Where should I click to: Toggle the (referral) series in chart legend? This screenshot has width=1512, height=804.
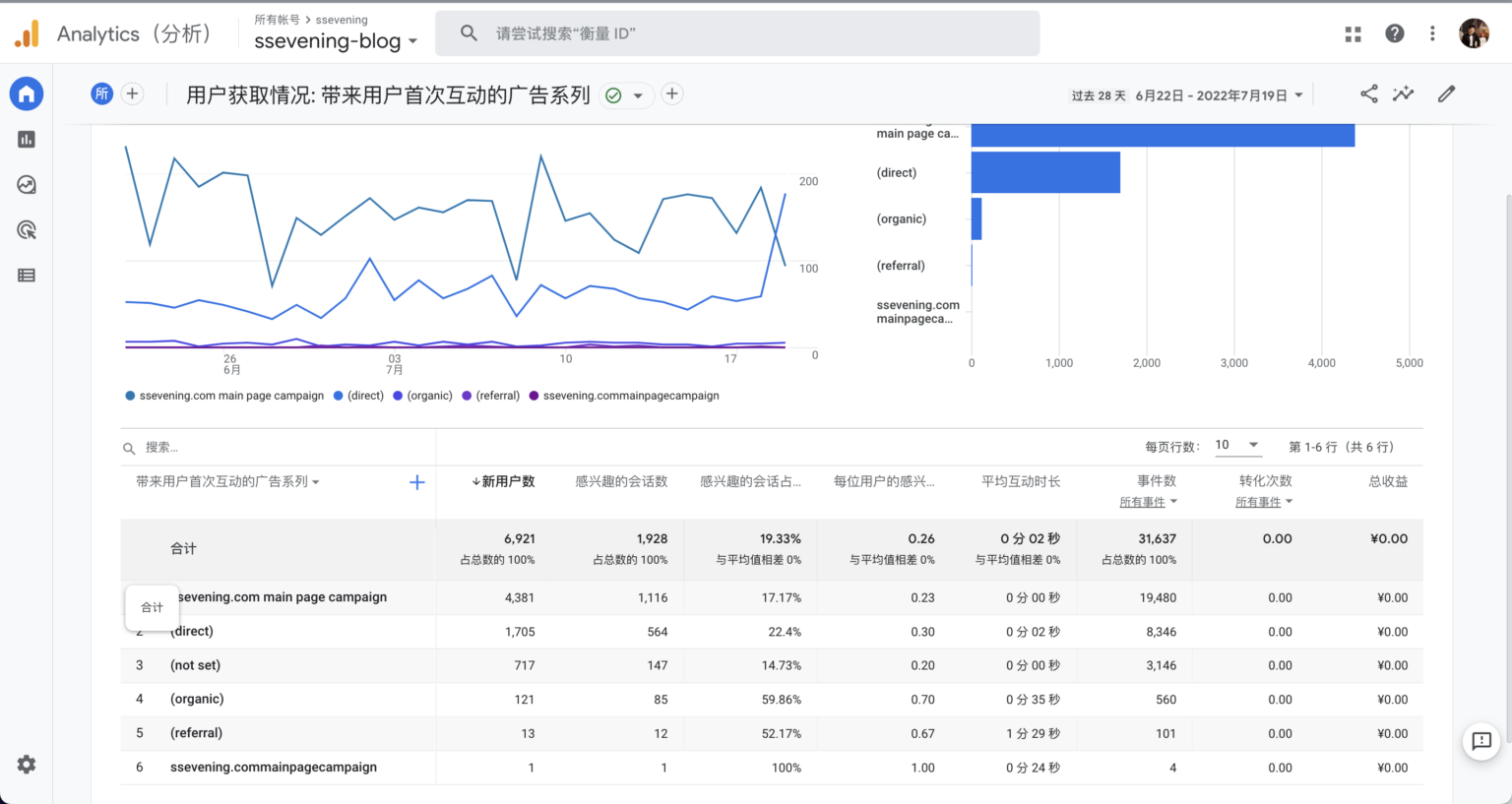coord(490,396)
